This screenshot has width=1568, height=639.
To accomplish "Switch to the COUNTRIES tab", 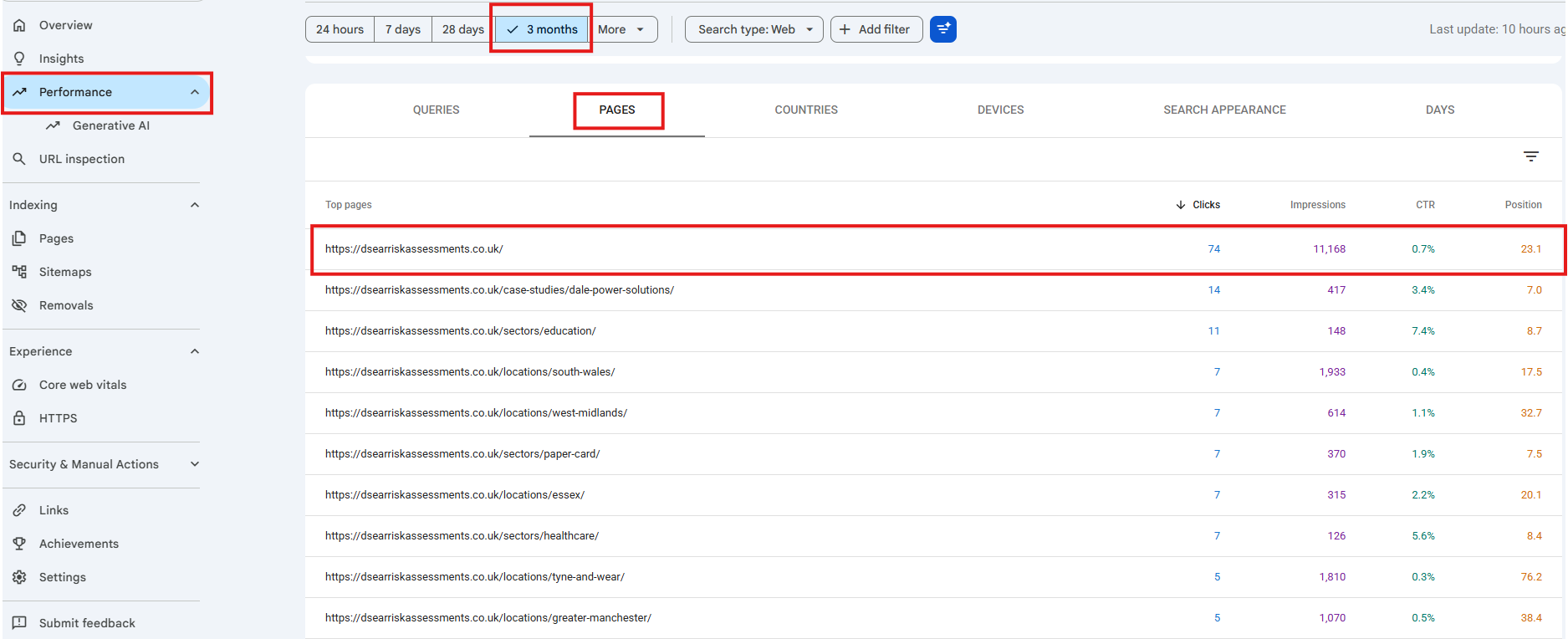I will tap(806, 110).
